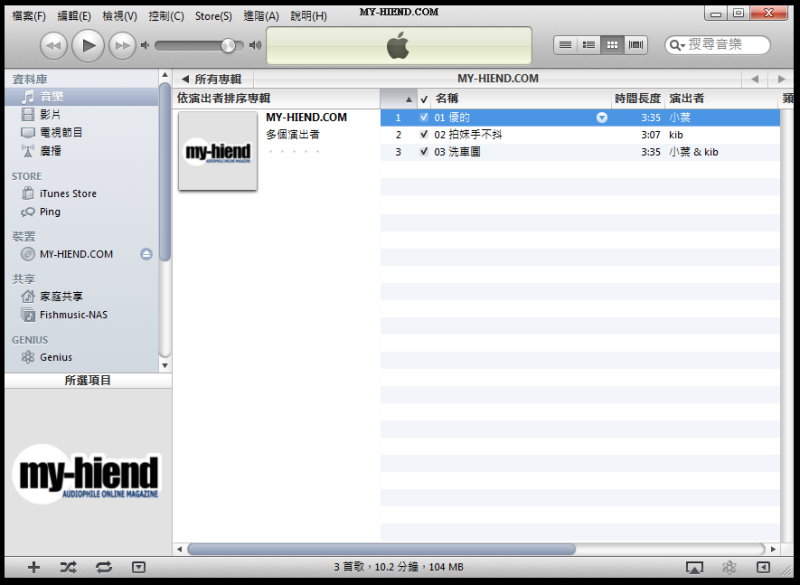Toggle repeat mode

(x=104, y=567)
